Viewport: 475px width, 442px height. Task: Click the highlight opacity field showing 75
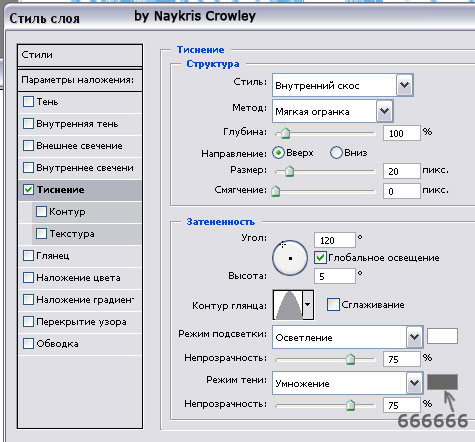coord(402,359)
